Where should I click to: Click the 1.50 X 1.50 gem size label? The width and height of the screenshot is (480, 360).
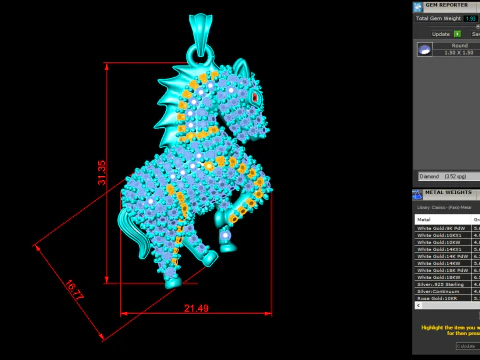[x=459, y=53]
